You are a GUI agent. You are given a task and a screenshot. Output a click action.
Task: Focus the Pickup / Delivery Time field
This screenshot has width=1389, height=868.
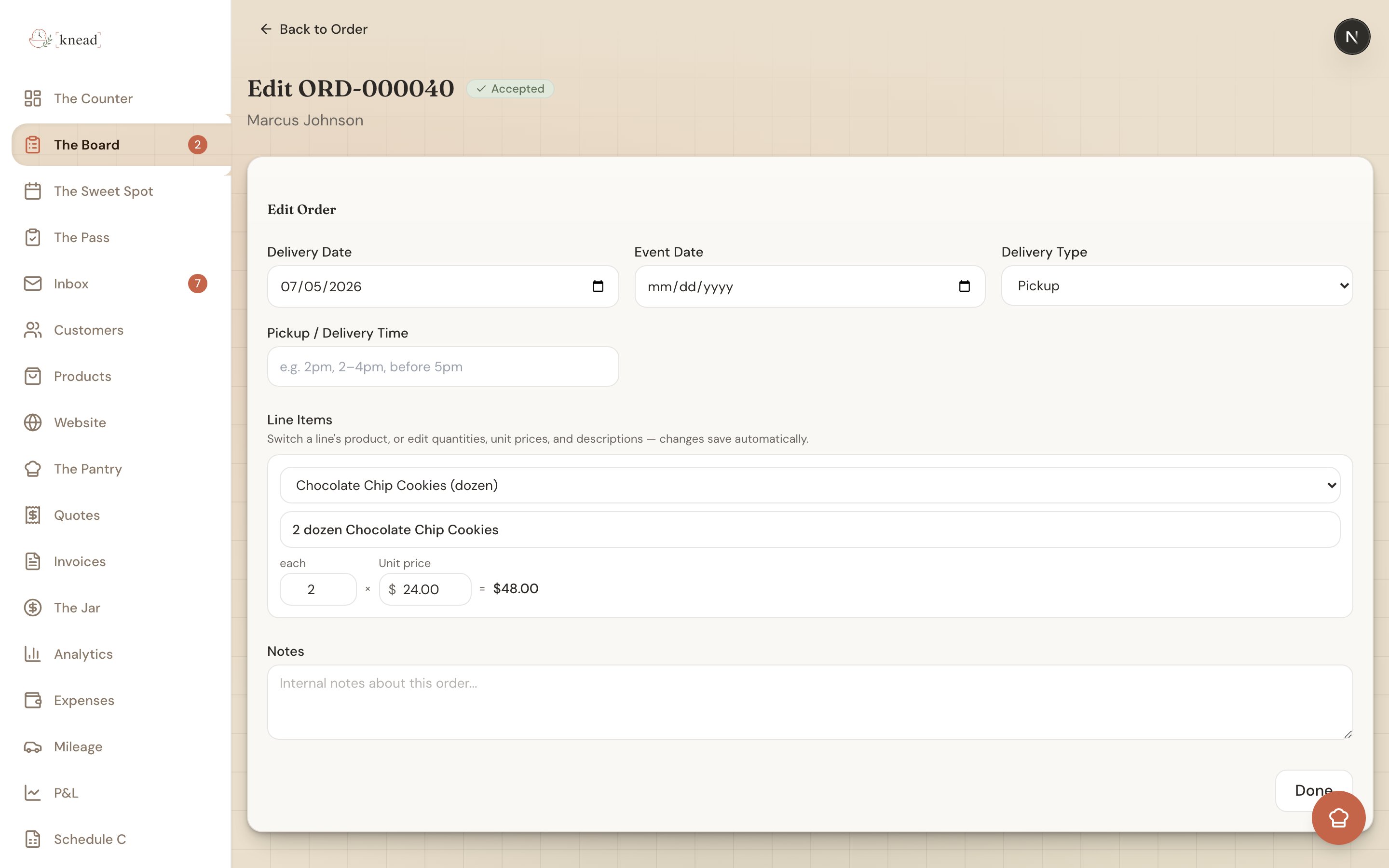443,366
